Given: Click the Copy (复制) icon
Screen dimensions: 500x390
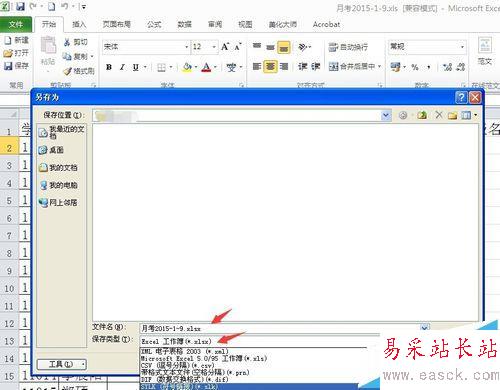Looking at the screenshot, I should (67, 56).
